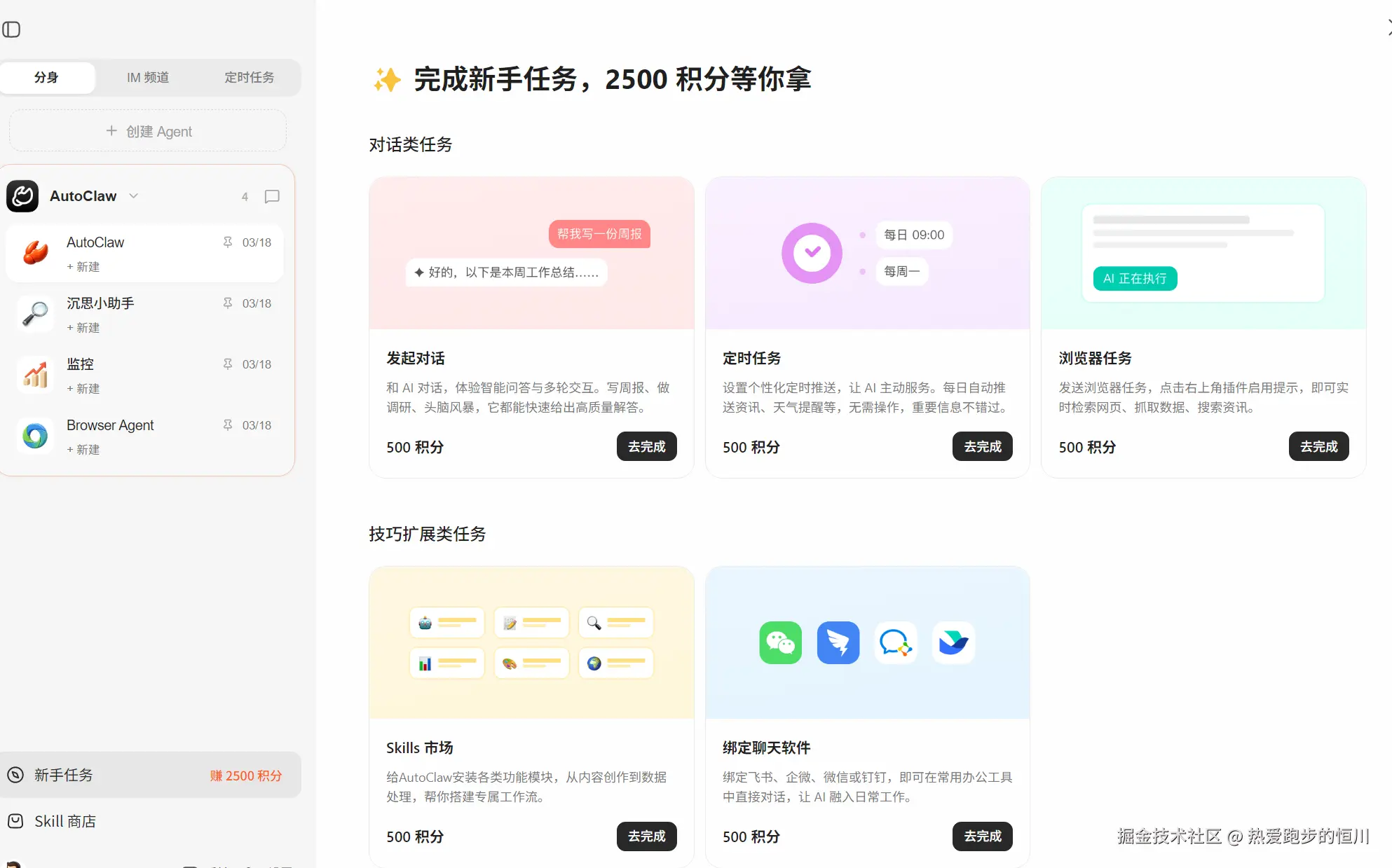Click the 创建 Agent button
The height and width of the screenshot is (868, 1392).
click(x=148, y=131)
